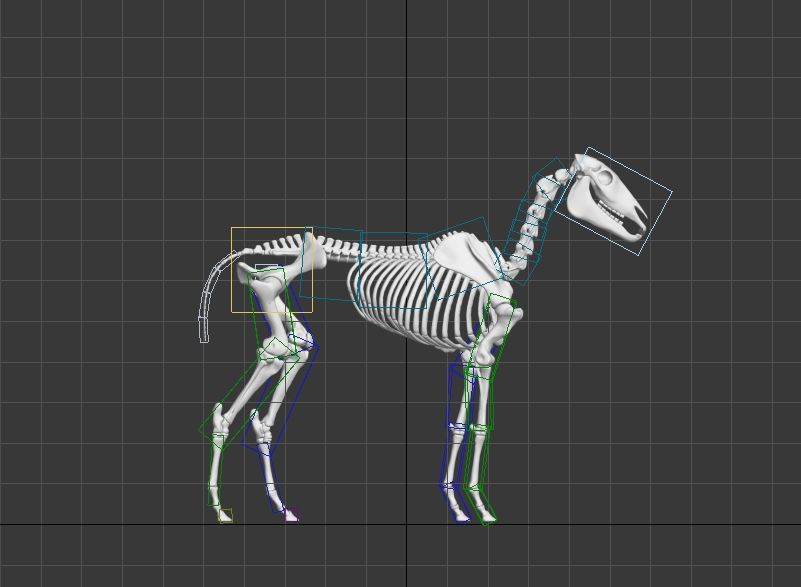This screenshot has width=801, height=587.
Task: Click the grid origin where dark axes cross
Action: pos(406,523)
